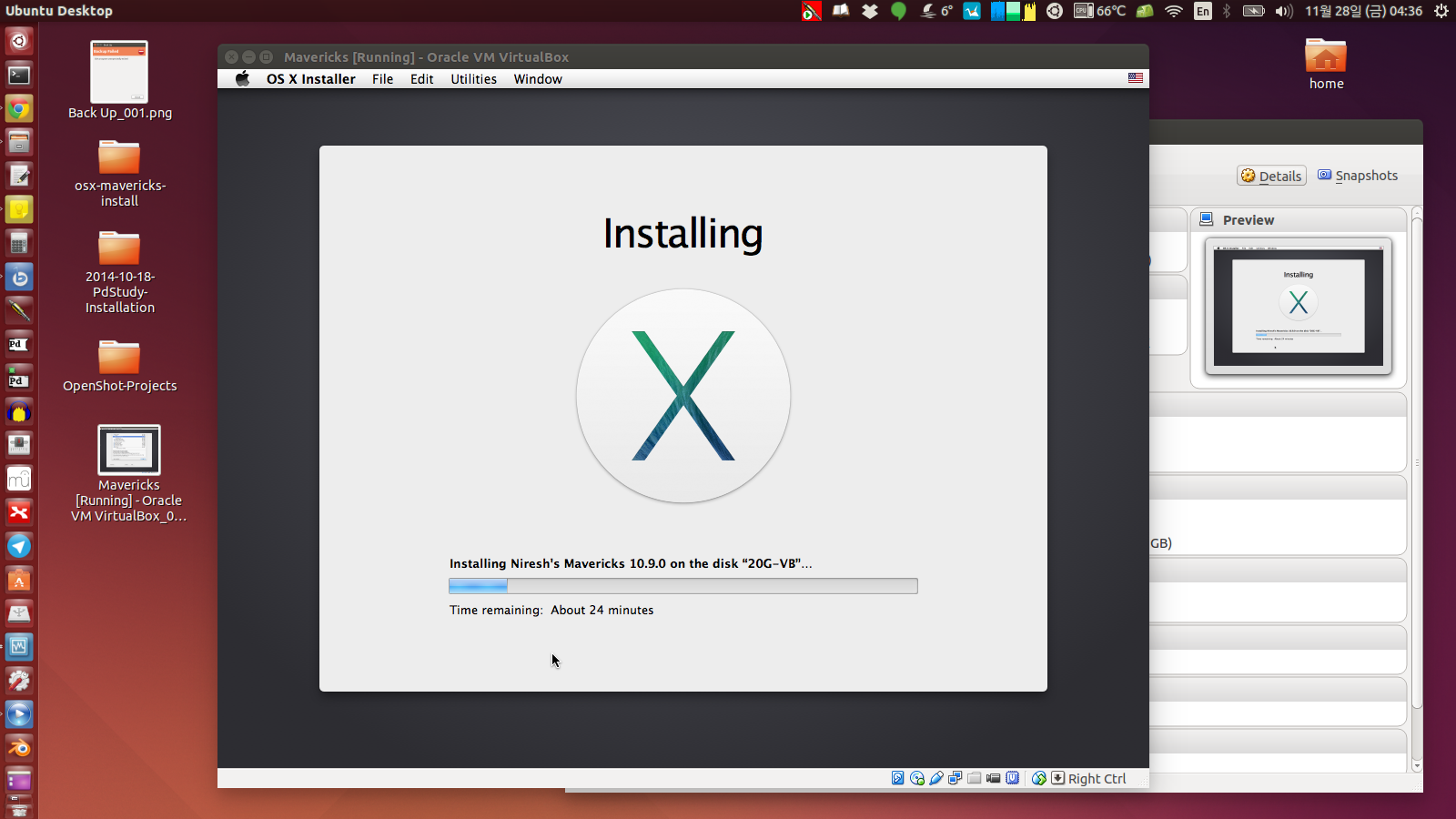Select the home folder on the desktop
The width and height of the screenshot is (1456, 819).
coord(1326,65)
